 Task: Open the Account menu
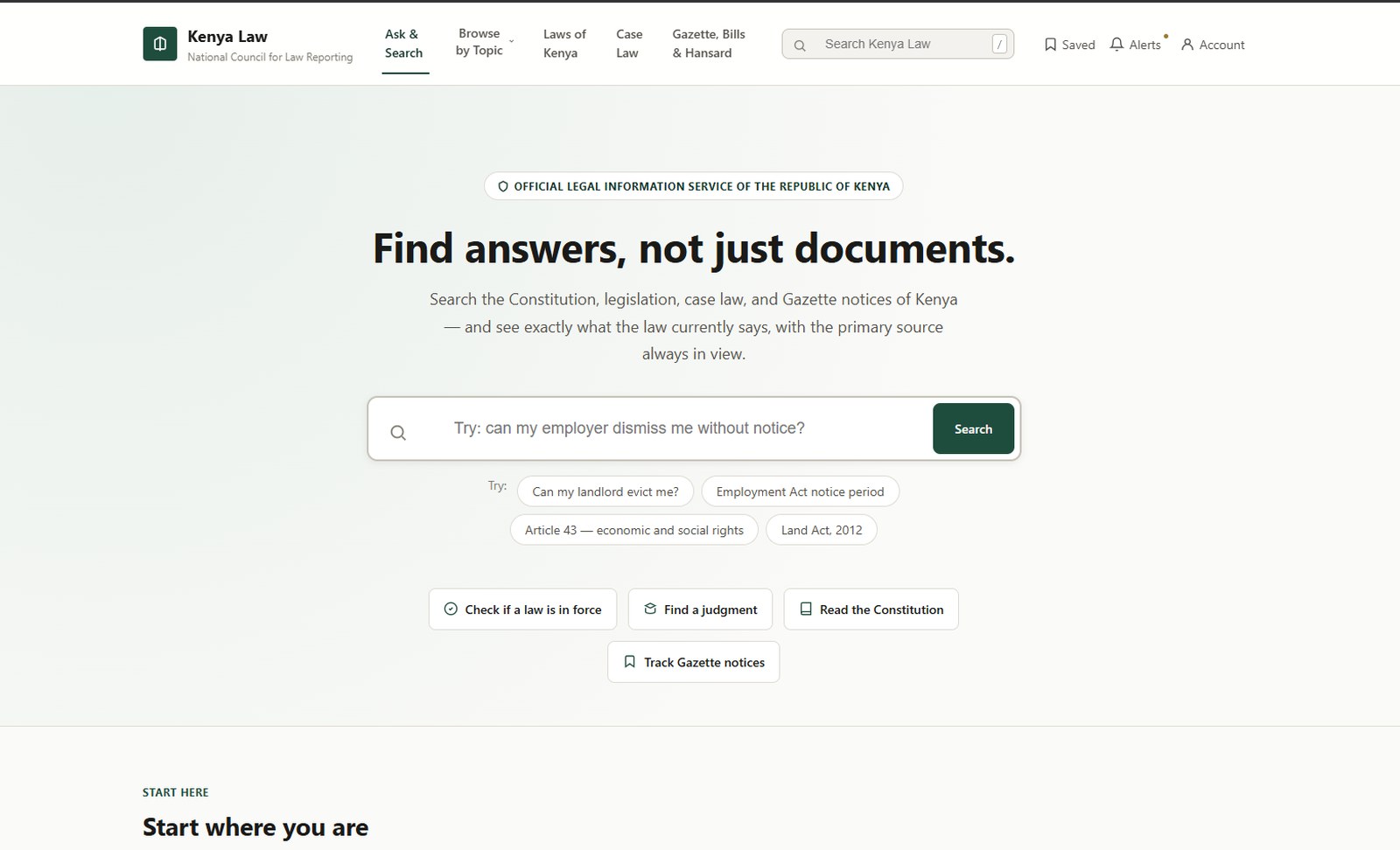[1213, 45]
